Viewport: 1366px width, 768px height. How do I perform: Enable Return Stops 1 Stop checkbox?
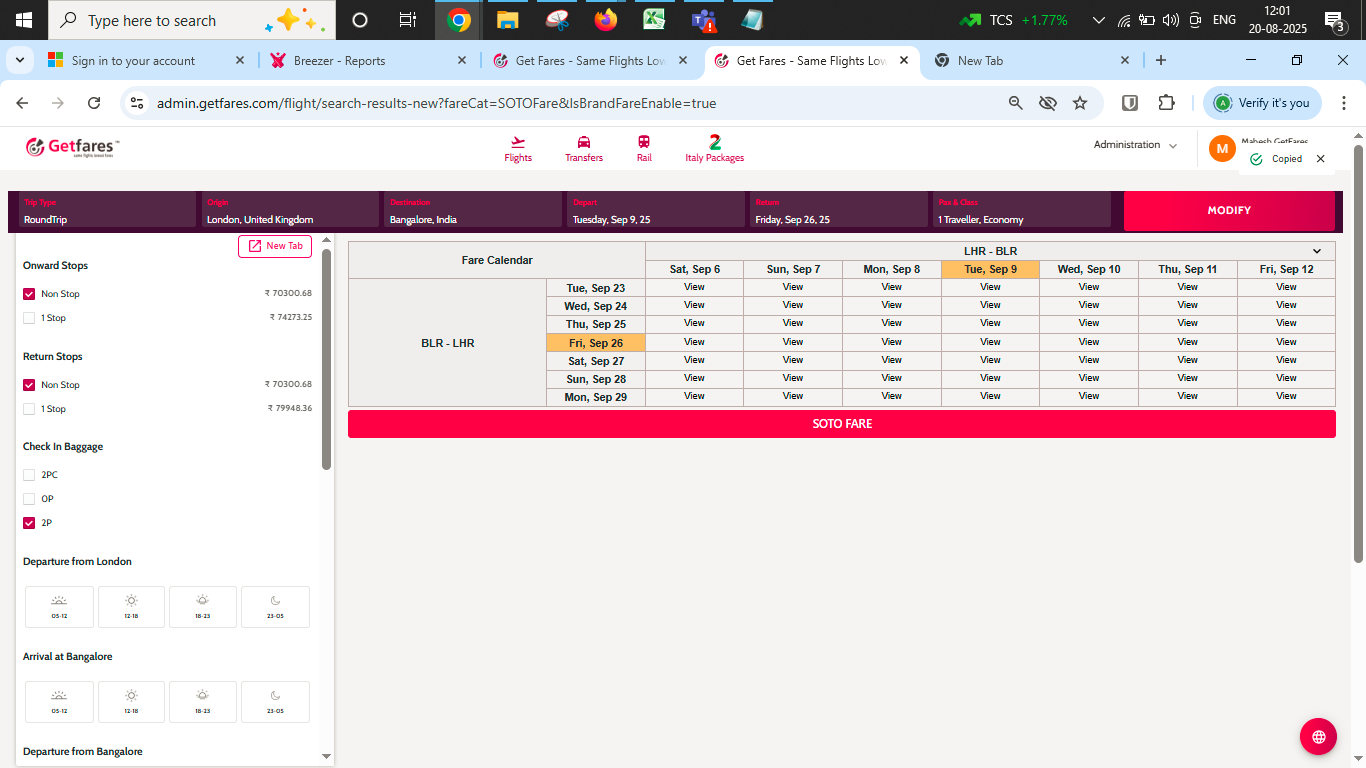pos(29,409)
